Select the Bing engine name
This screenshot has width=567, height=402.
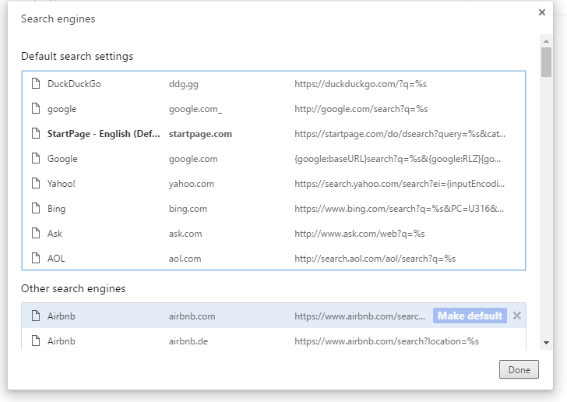pos(56,209)
